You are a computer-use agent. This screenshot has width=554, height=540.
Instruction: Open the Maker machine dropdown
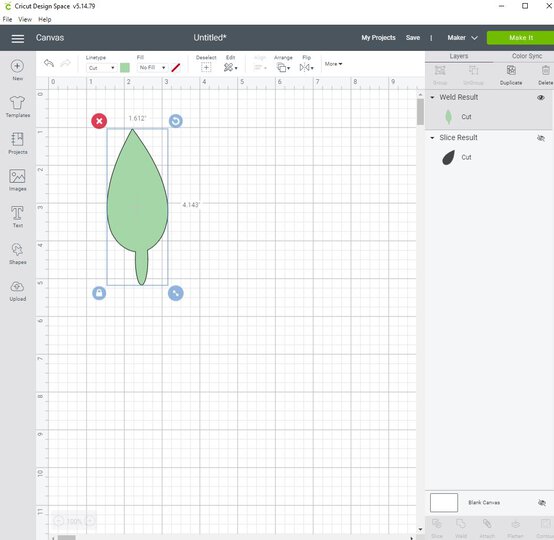coord(462,38)
